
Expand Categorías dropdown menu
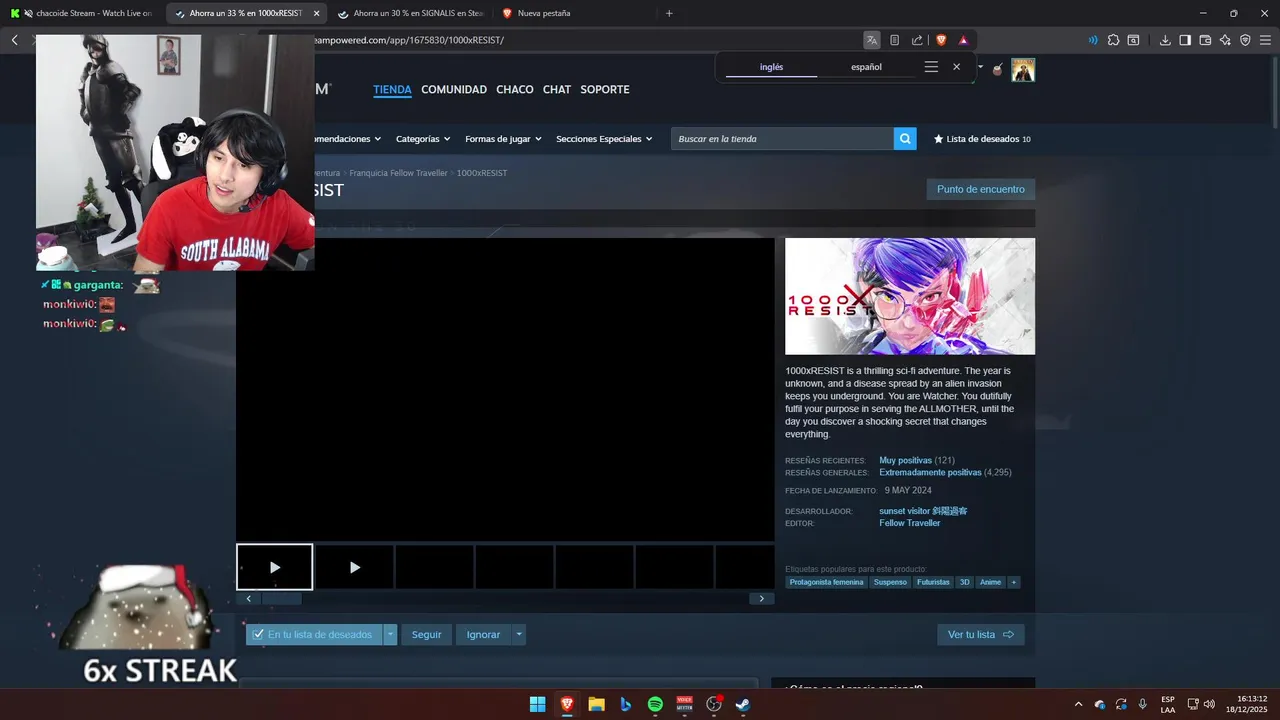click(x=423, y=139)
